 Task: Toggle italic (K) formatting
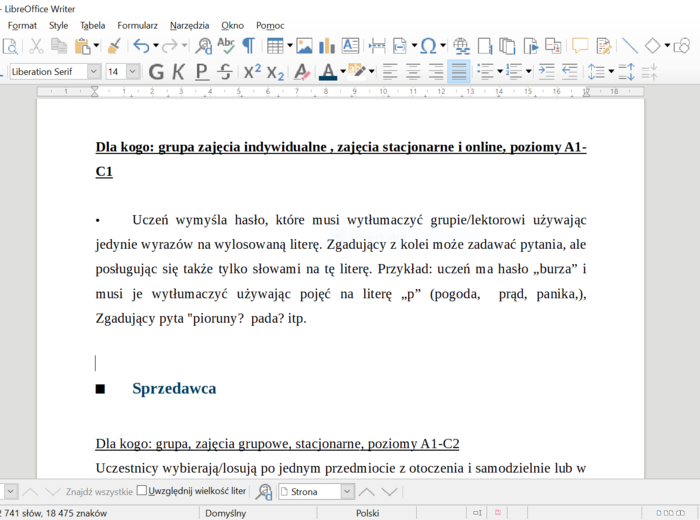(179, 72)
